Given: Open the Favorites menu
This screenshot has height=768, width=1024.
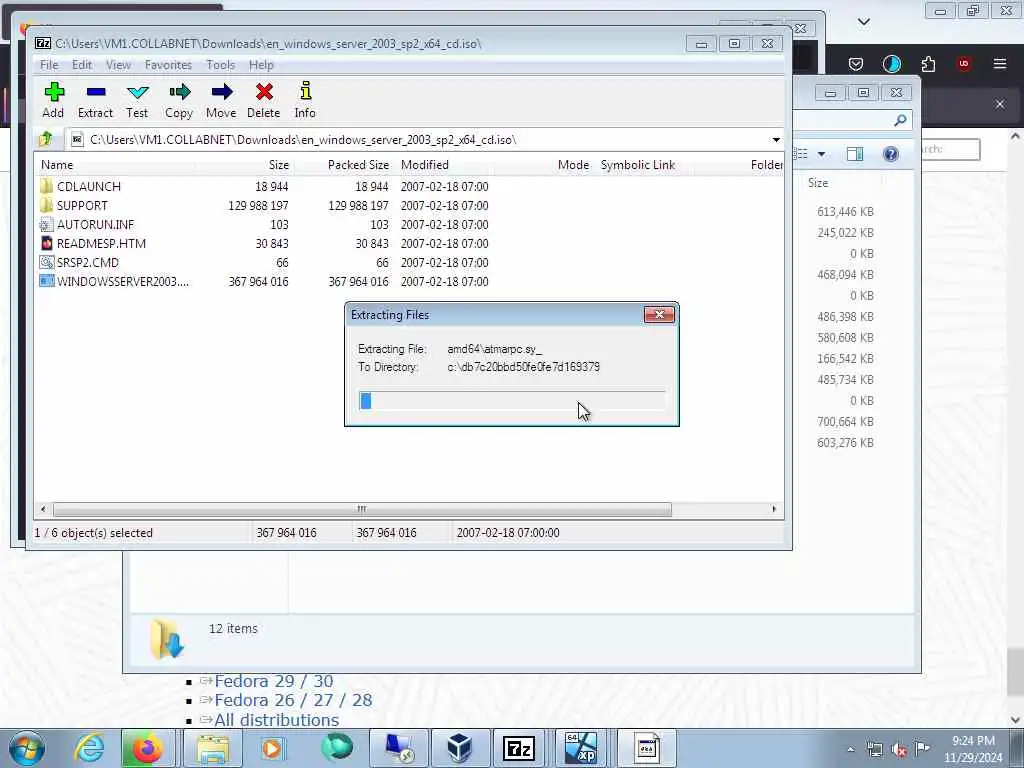Looking at the screenshot, I should pos(168,65).
